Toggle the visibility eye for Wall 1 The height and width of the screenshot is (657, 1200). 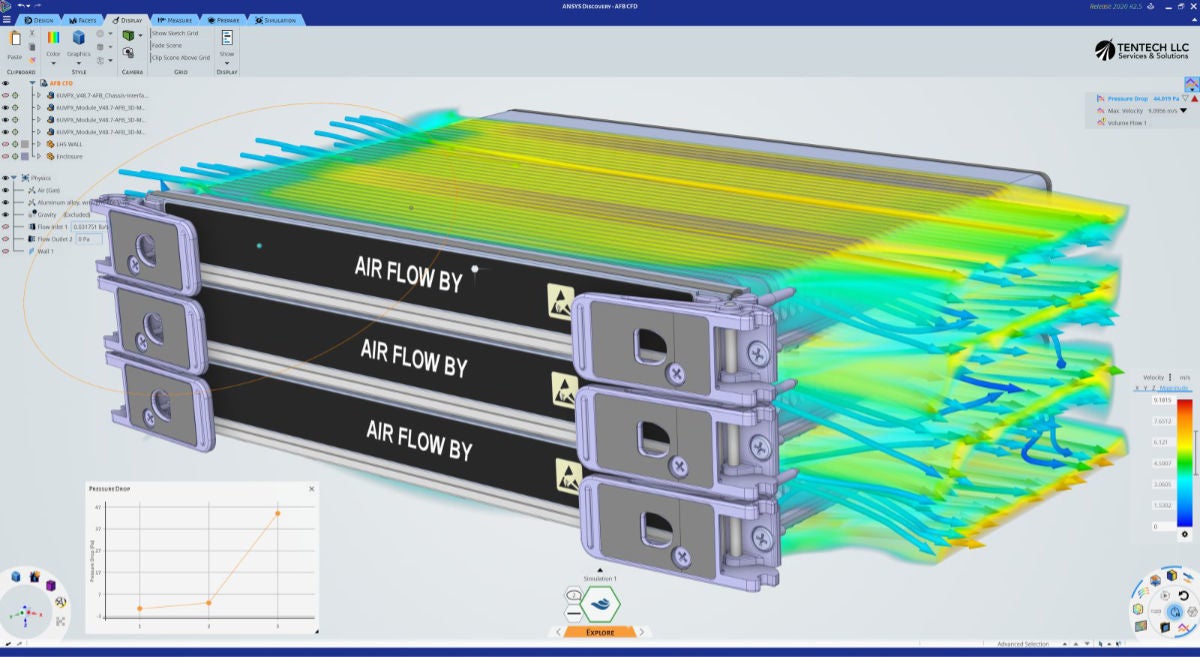click(6, 251)
